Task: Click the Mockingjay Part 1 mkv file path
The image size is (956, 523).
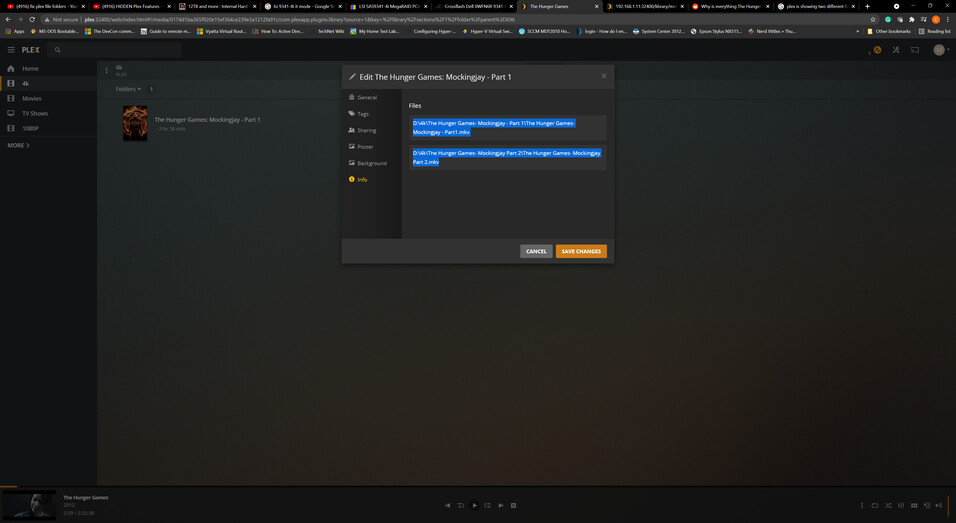Action: coord(507,127)
